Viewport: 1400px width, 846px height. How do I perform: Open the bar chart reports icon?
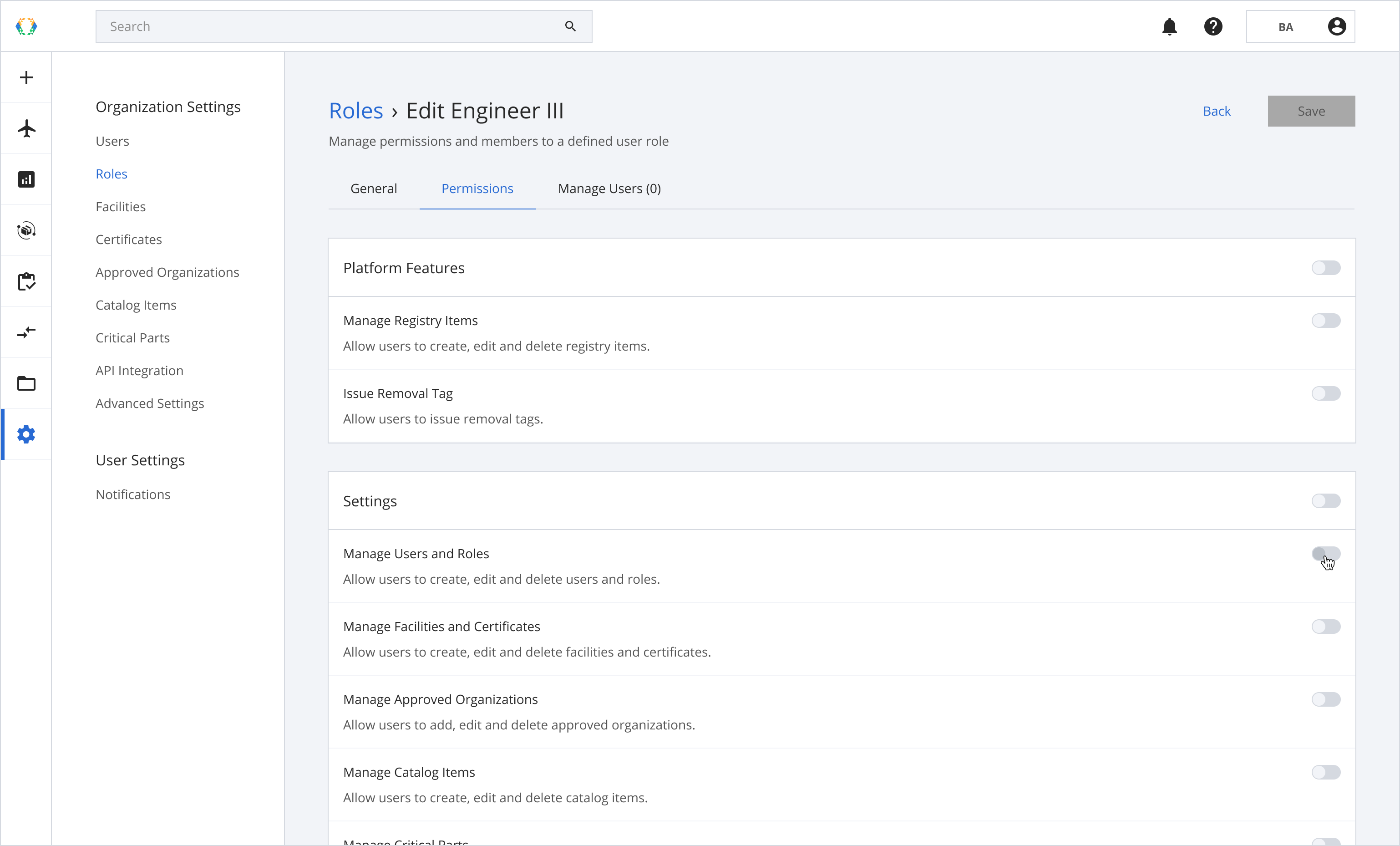coord(26,180)
